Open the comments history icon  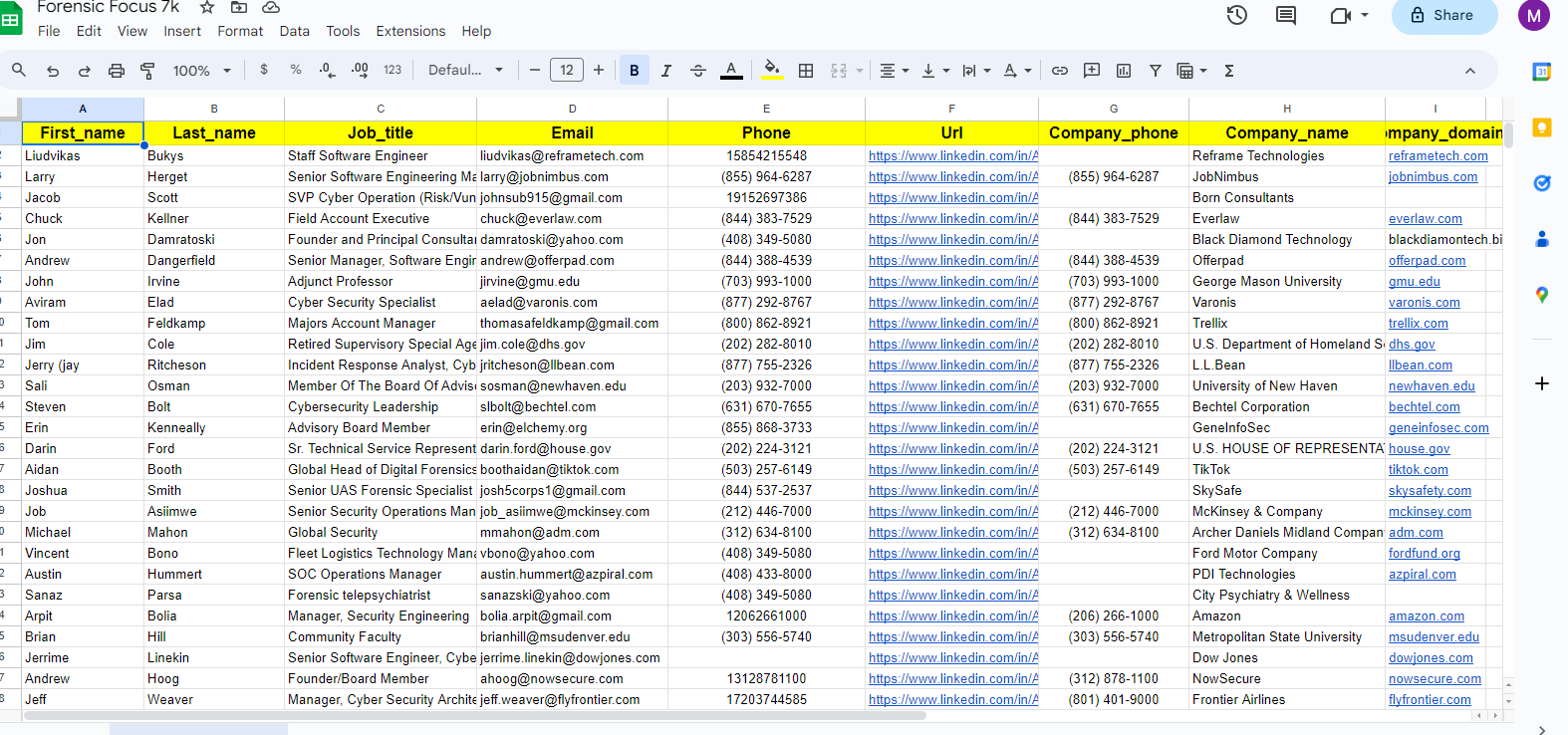tap(1286, 15)
